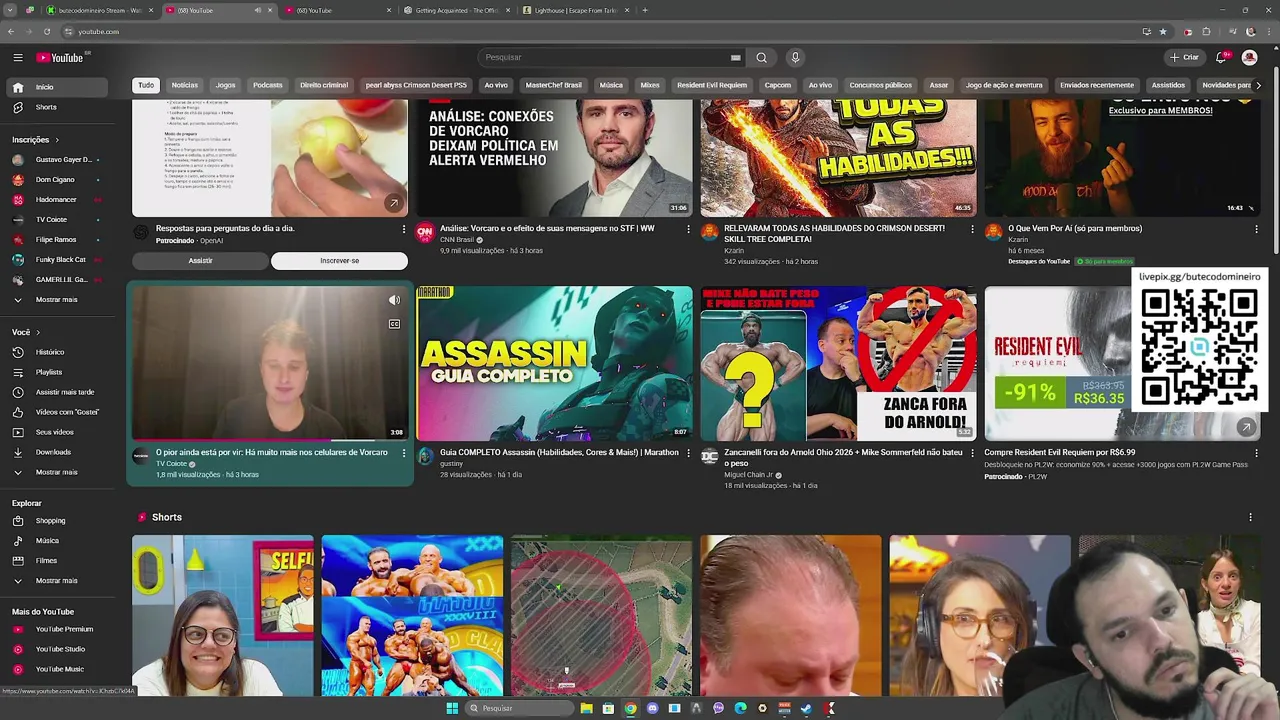This screenshot has width=1280, height=720.
Task: Expand Mostrar mais under Você
Action: coord(56,472)
